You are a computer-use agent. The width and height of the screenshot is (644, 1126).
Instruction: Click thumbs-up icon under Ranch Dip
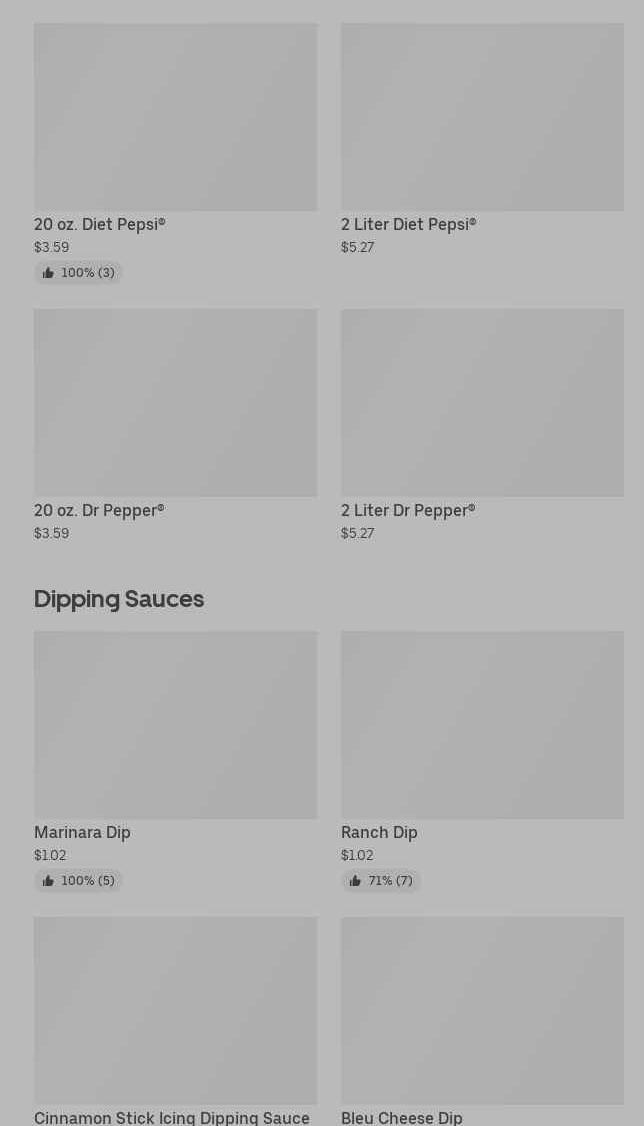coord(355,881)
